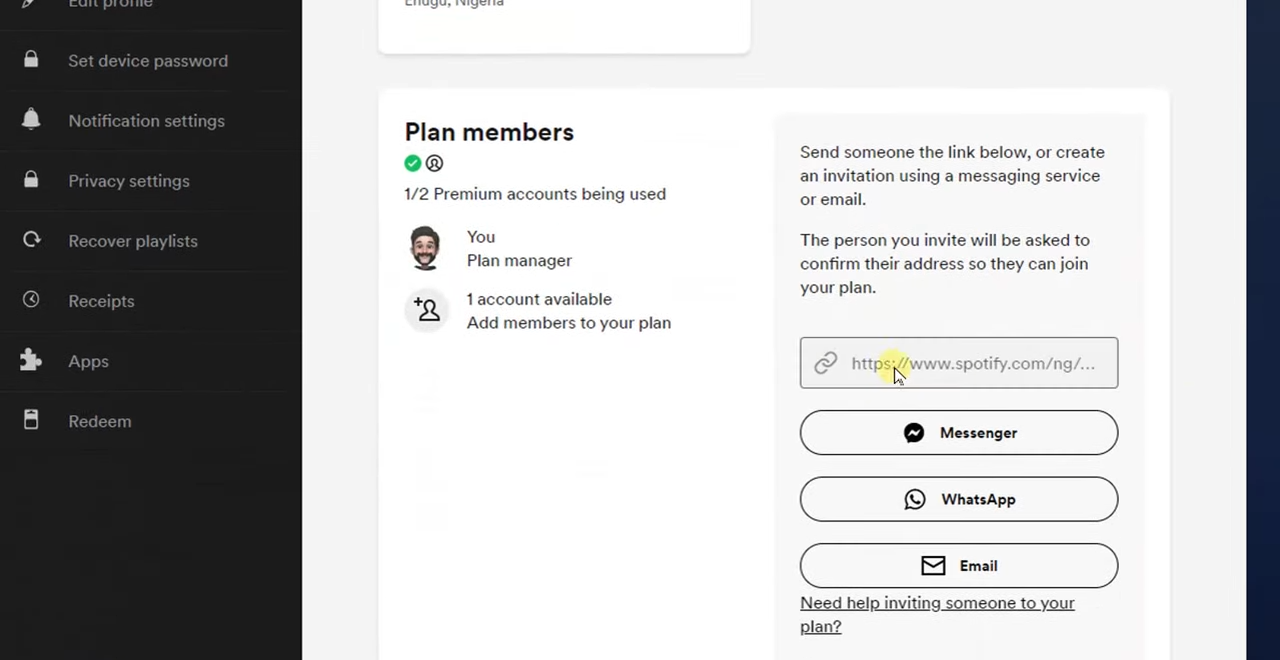The image size is (1280, 660).
Task: Click the green verified checkmark under Plan members
Action: click(x=413, y=163)
